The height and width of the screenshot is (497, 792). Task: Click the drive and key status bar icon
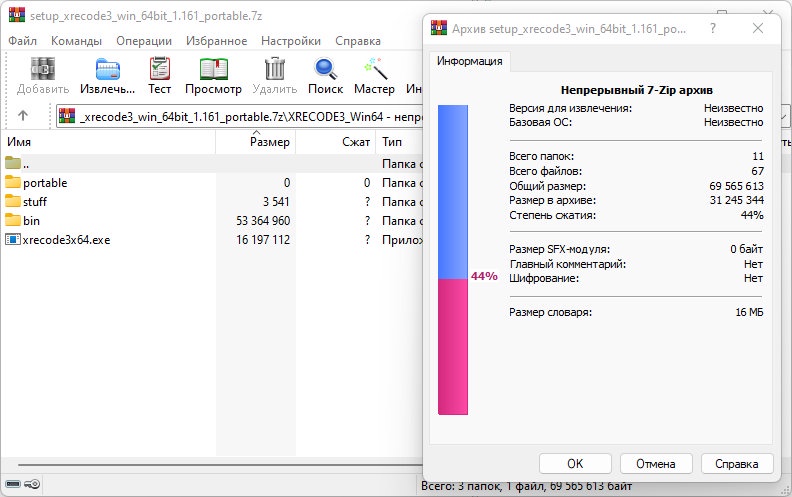coord(24,486)
